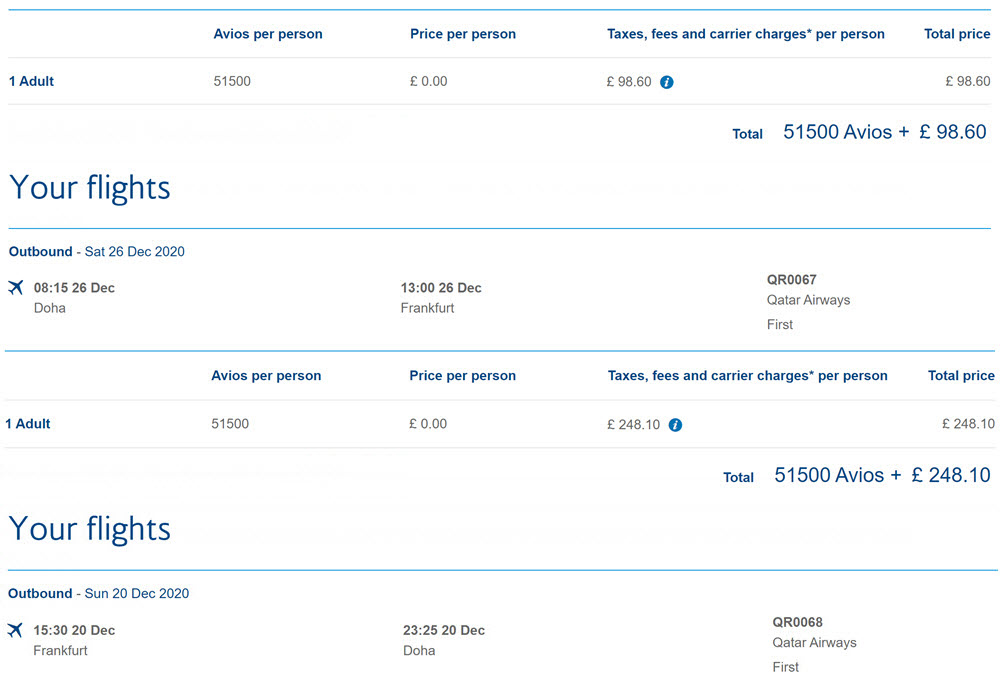This screenshot has height=698, width=1000.
Task: Click the airplane icon beside 08:15 26 Dec
Action: pyautogui.click(x=16, y=288)
